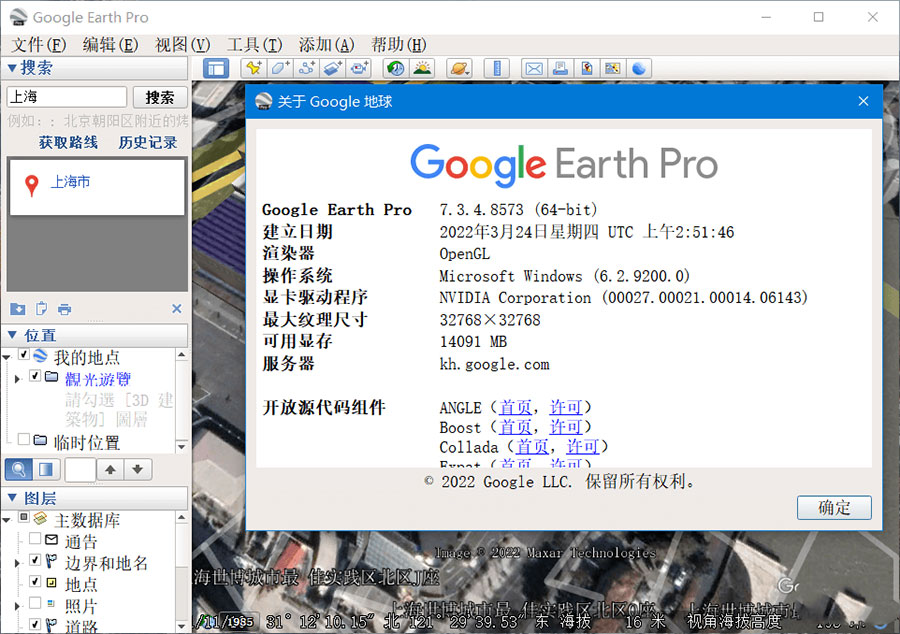
Task: Open the planets switcher icon
Action: click(x=457, y=67)
